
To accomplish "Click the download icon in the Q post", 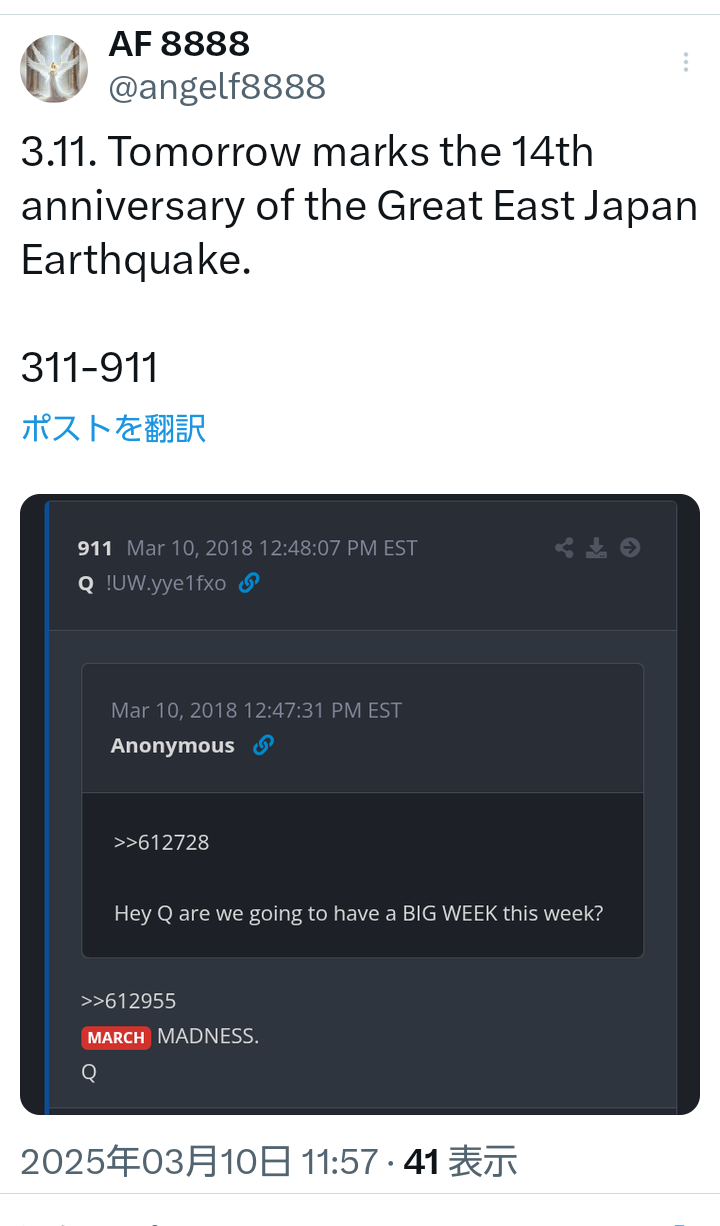I will click(596, 548).
